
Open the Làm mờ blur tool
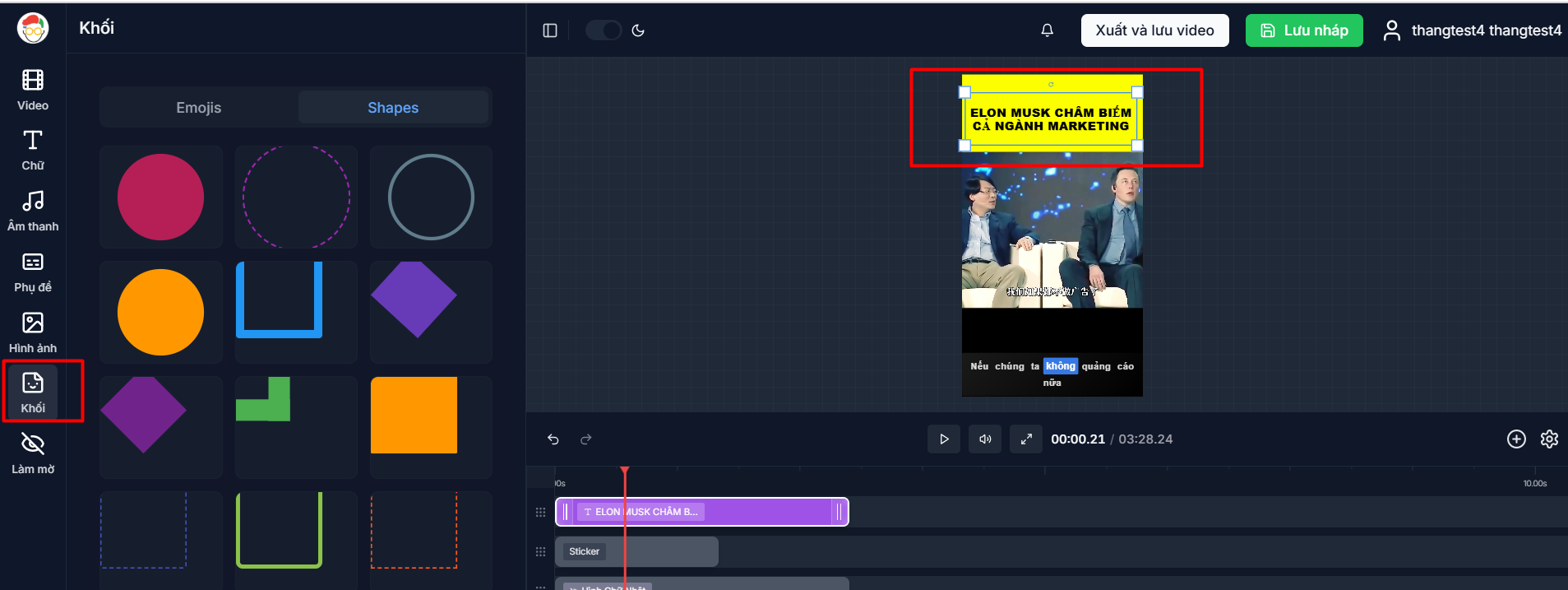coord(33,454)
